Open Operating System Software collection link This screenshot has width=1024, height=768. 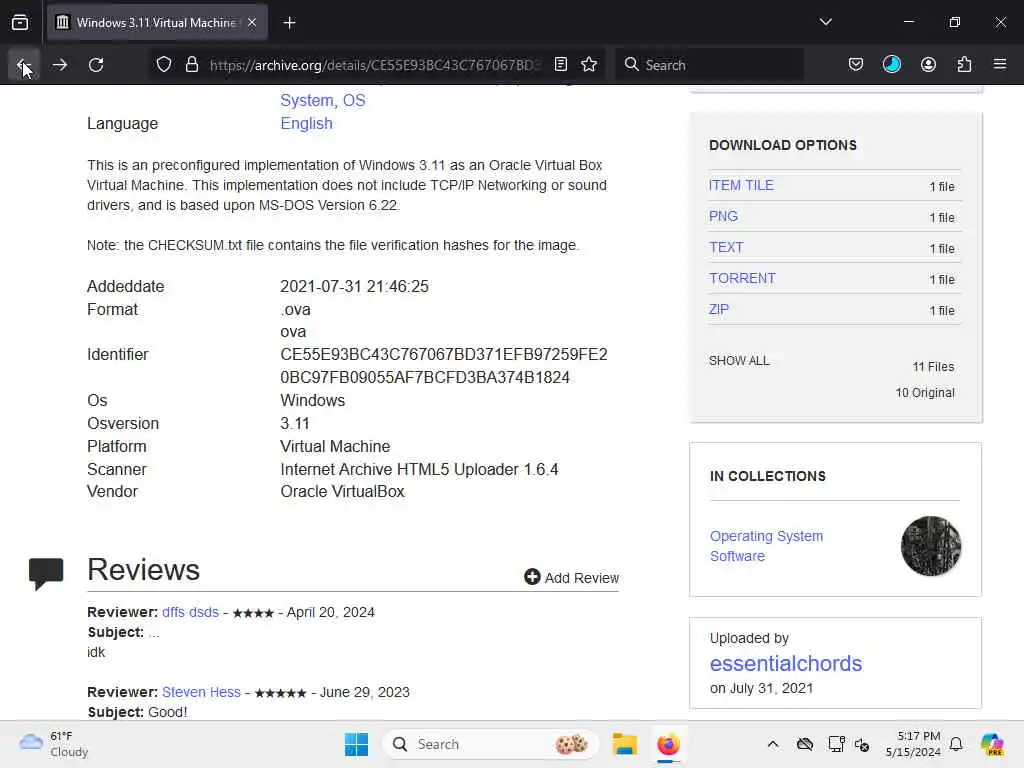point(766,546)
